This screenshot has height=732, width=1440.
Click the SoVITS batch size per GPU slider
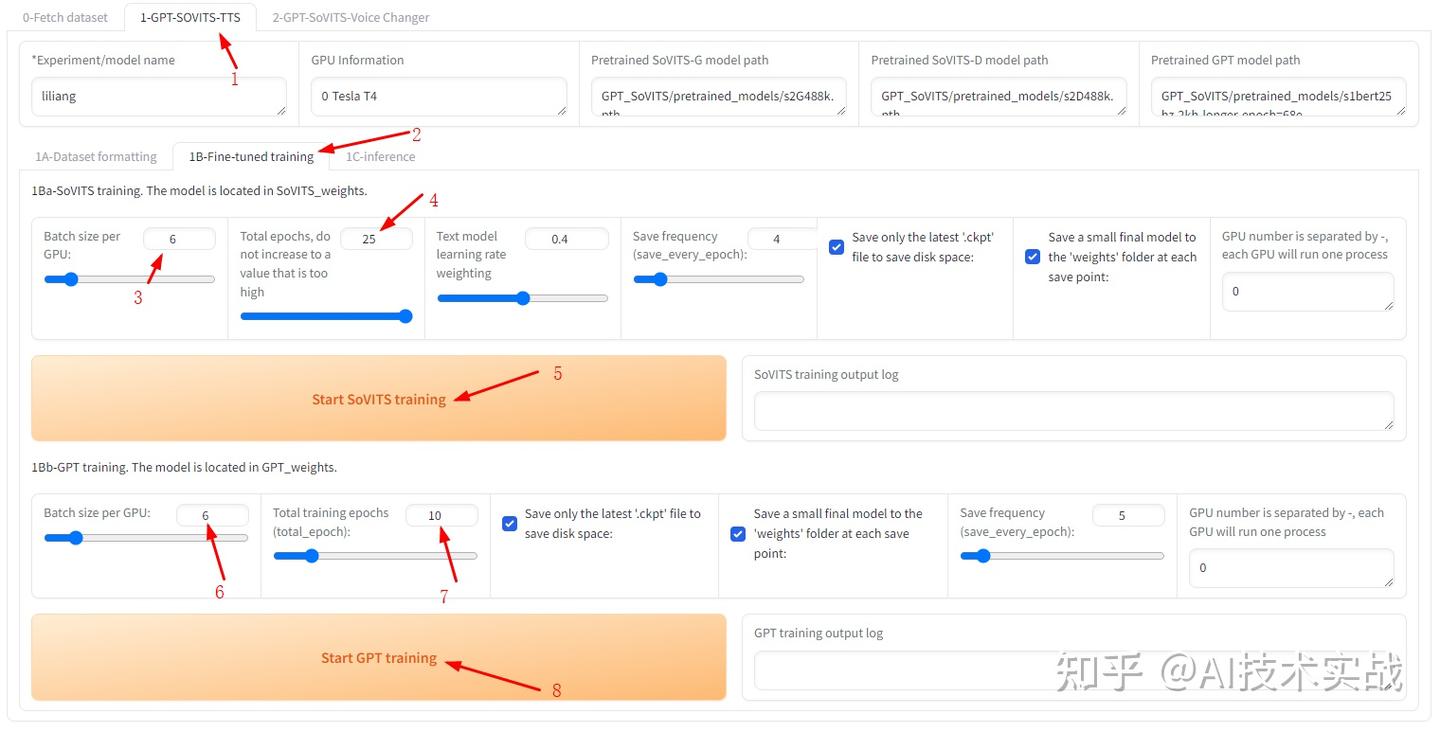coord(129,280)
